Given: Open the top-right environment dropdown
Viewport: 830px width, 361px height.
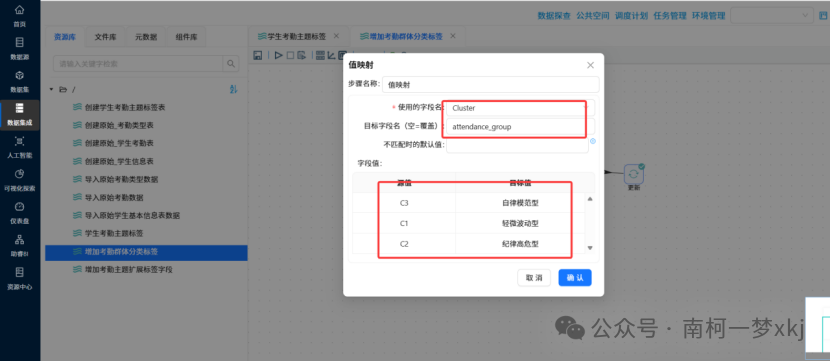Looking at the screenshot, I should [x=772, y=15].
